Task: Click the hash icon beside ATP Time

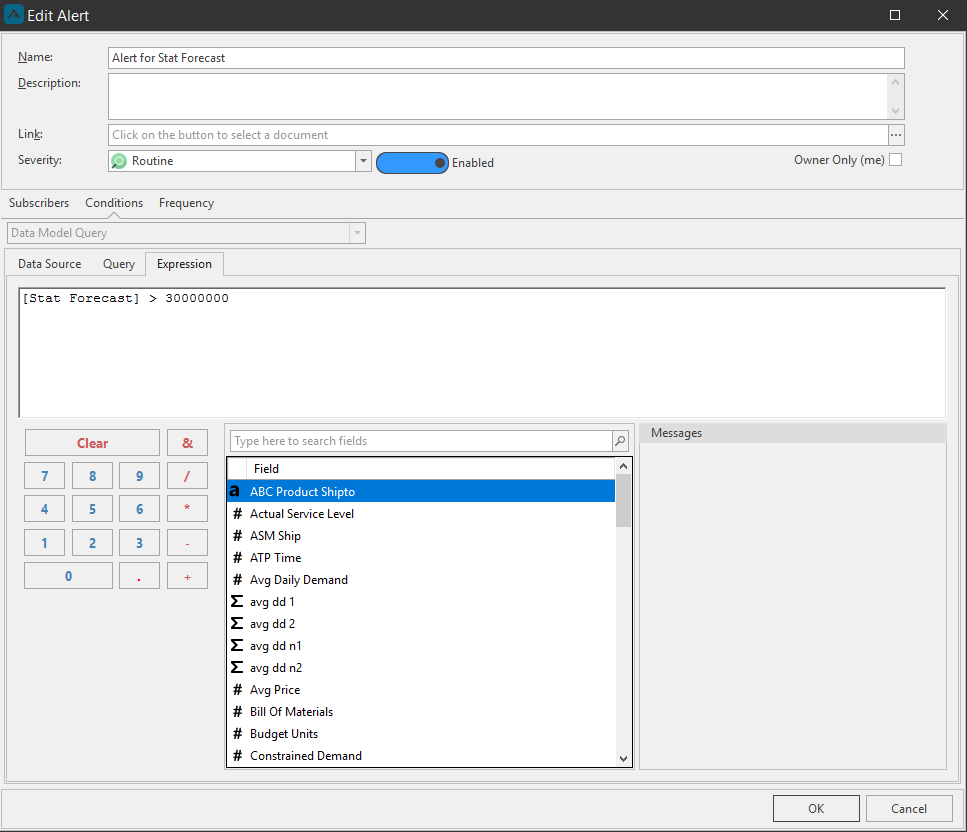Action: [x=237, y=558]
